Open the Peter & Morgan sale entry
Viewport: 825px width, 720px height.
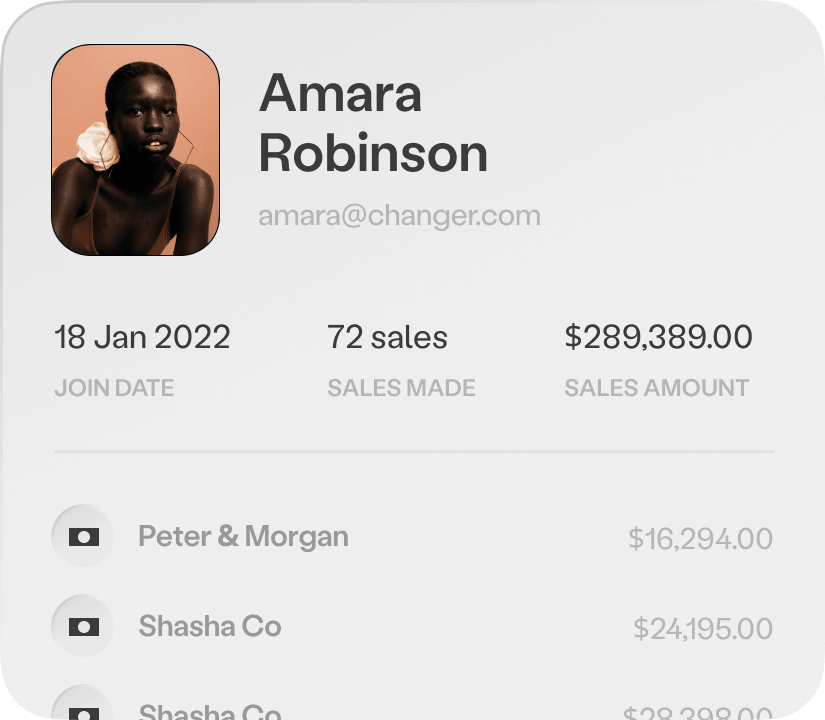click(412, 537)
